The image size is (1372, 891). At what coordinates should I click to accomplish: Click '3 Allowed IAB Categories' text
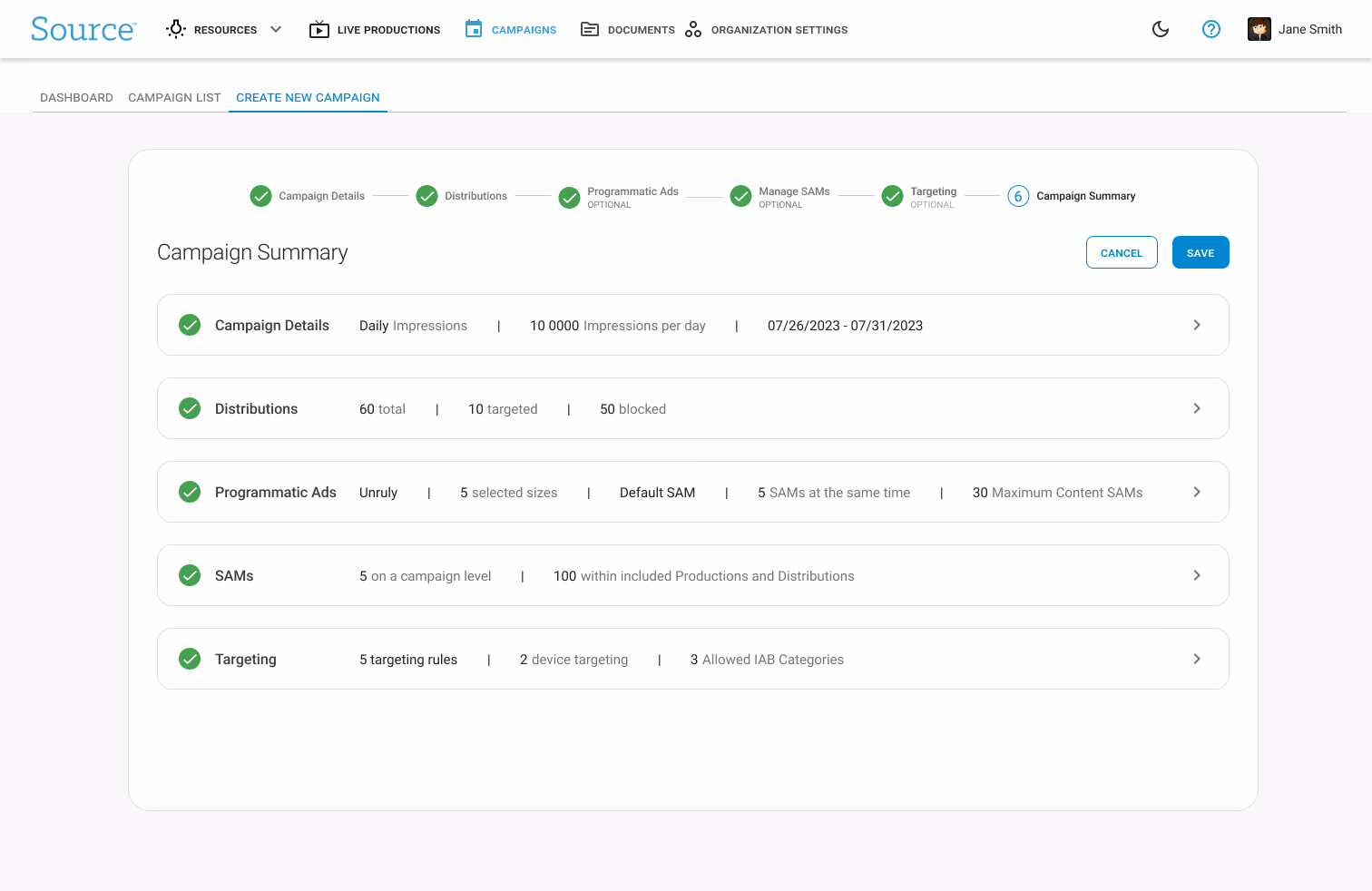coord(767,660)
